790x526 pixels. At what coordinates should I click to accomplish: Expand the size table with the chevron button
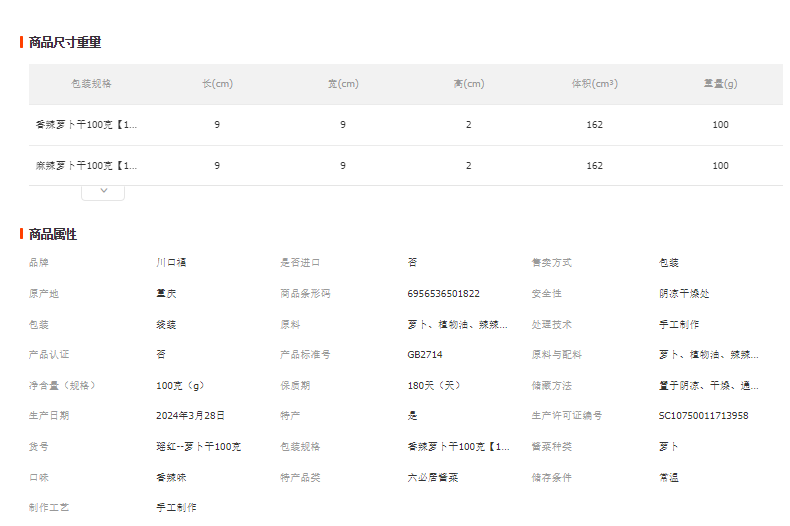pyautogui.click(x=103, y=191)
